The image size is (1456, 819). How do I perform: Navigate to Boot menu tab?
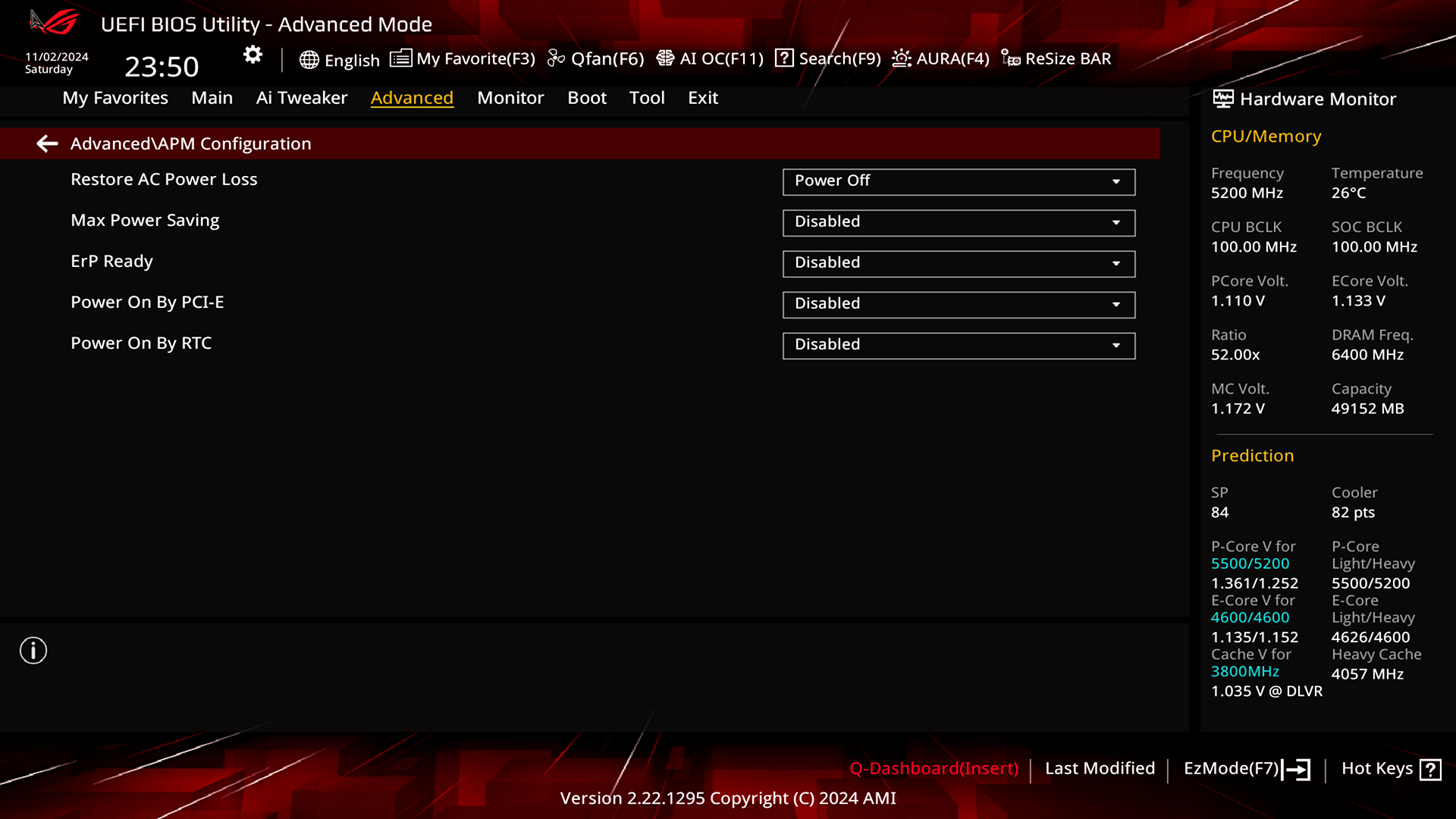(587, 97)
